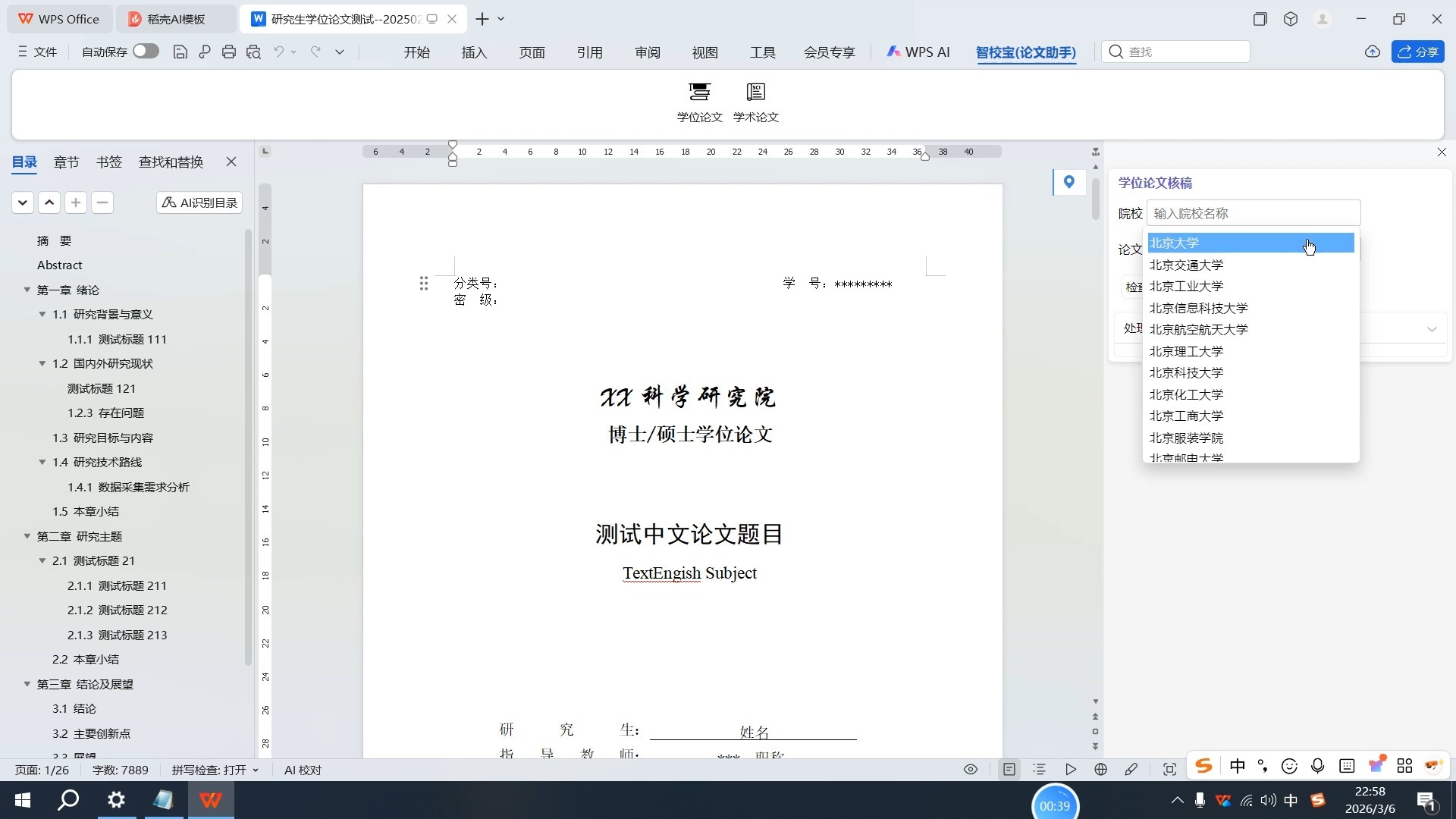Click the web layout globe icon
The width and height of the screenshot is (1456, 819).
pyautogui.click(x=1100, y=770)
